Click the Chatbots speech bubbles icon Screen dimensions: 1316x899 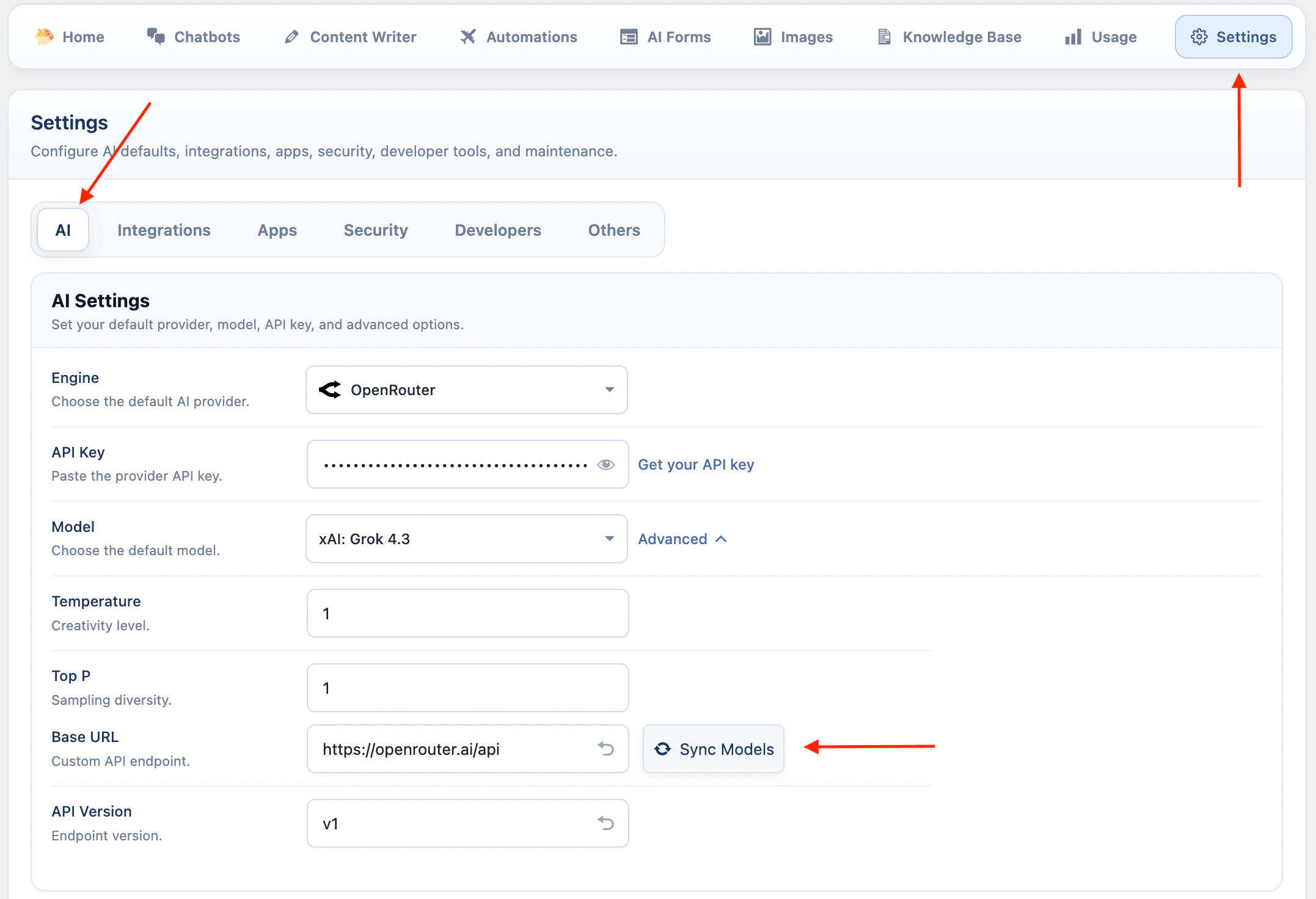point(156,37)
